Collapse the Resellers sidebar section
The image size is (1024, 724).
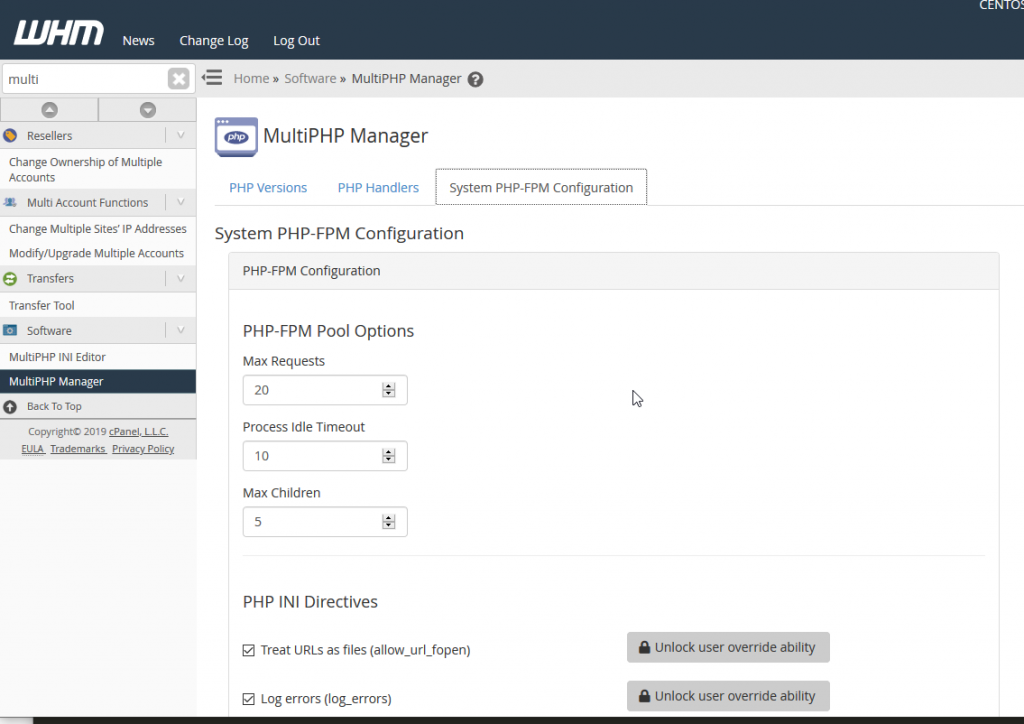tap(181, 135)
